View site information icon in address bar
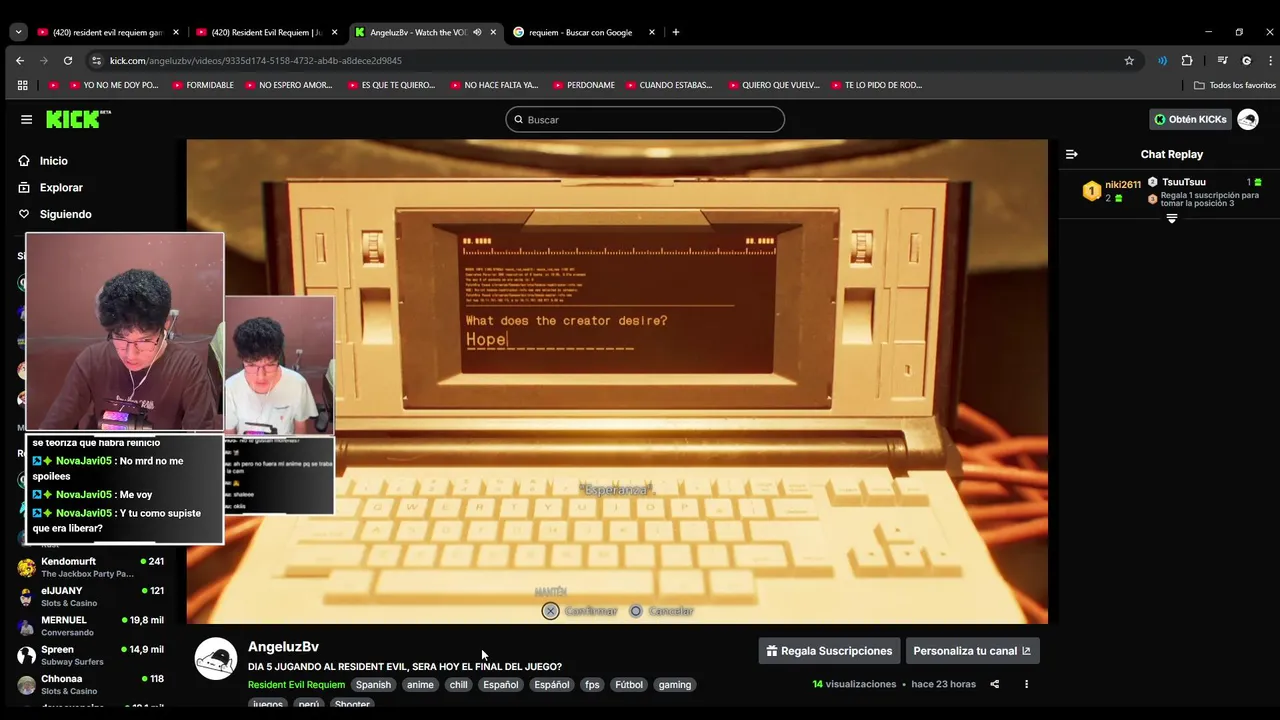Viewport: 1280px width, 720px height. (96, 60)
